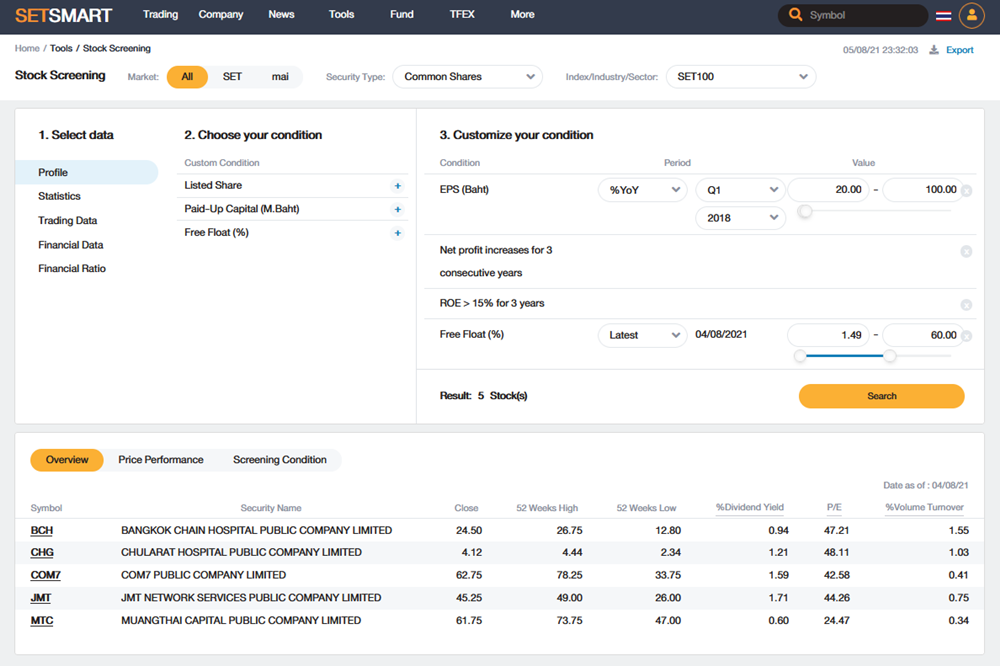Open the CHG symbol link
This screenshot has width=1000, height=666.
[42, 552]
